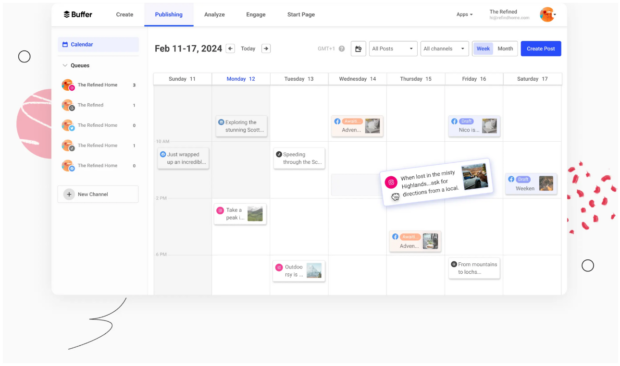The width and height of the screenshot is (620, 366).
Task: Open The Refined queue channel
Action: 98,105
